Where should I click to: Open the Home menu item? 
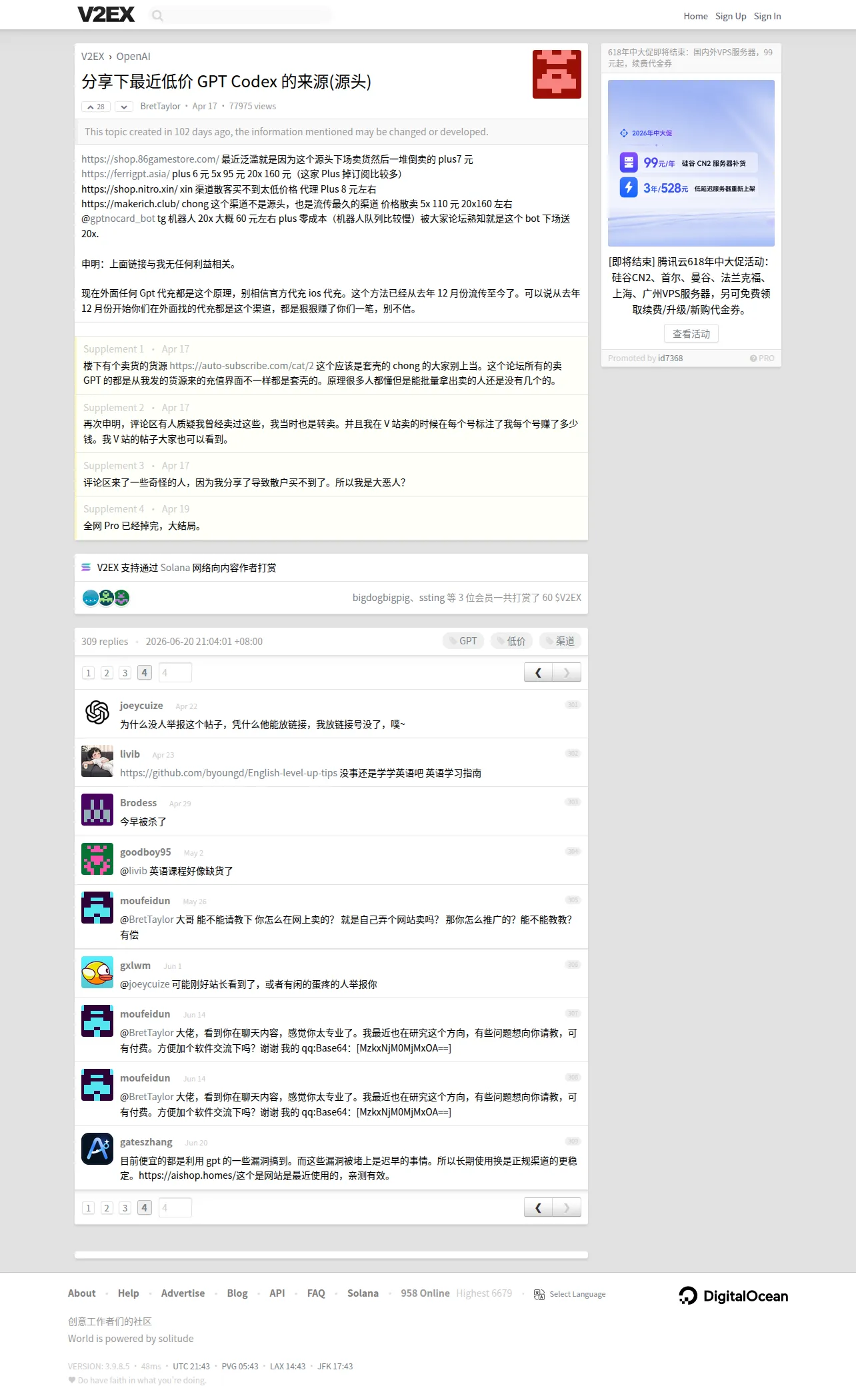pos(695,16)
